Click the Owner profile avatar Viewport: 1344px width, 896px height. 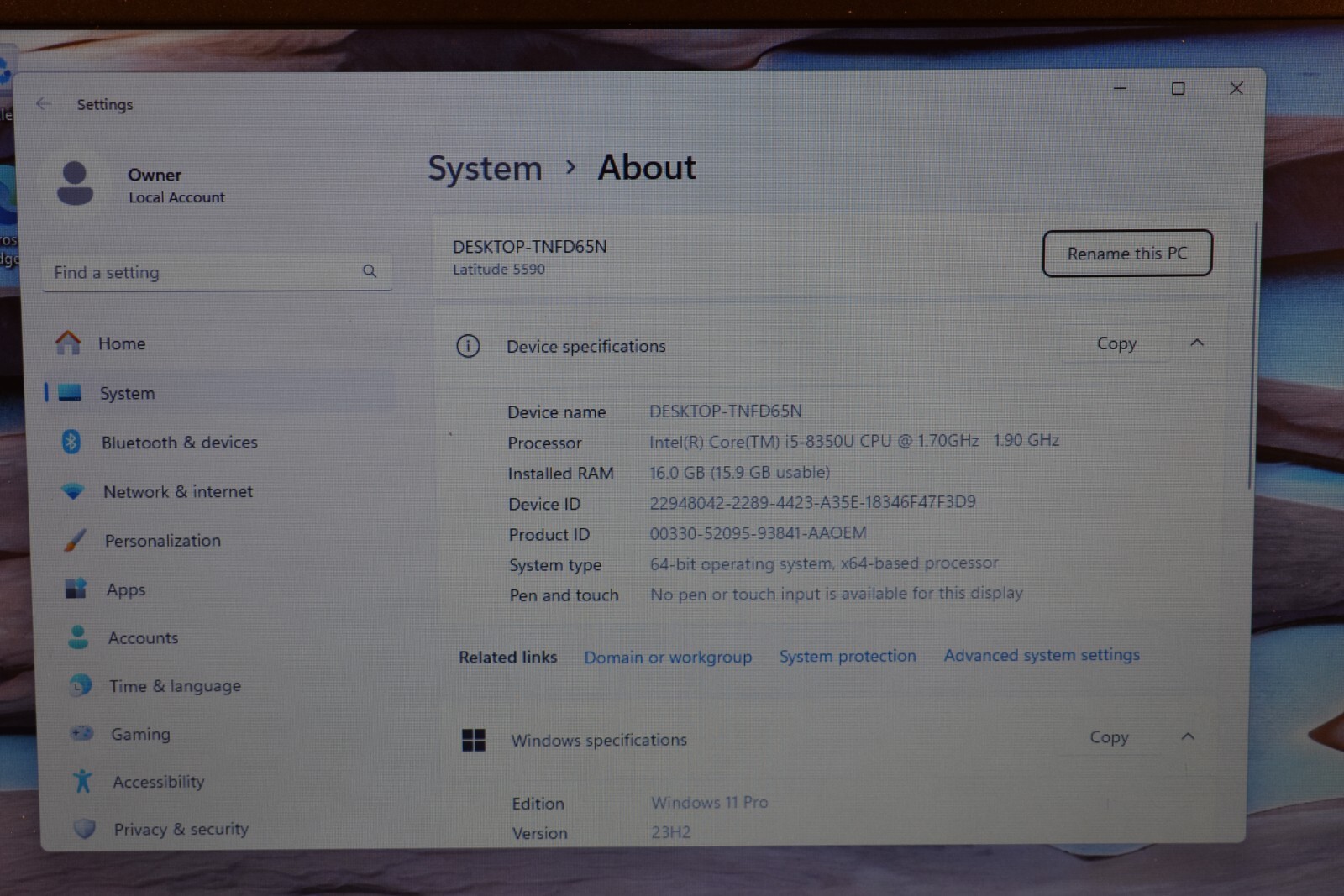[x=75, y=183]
